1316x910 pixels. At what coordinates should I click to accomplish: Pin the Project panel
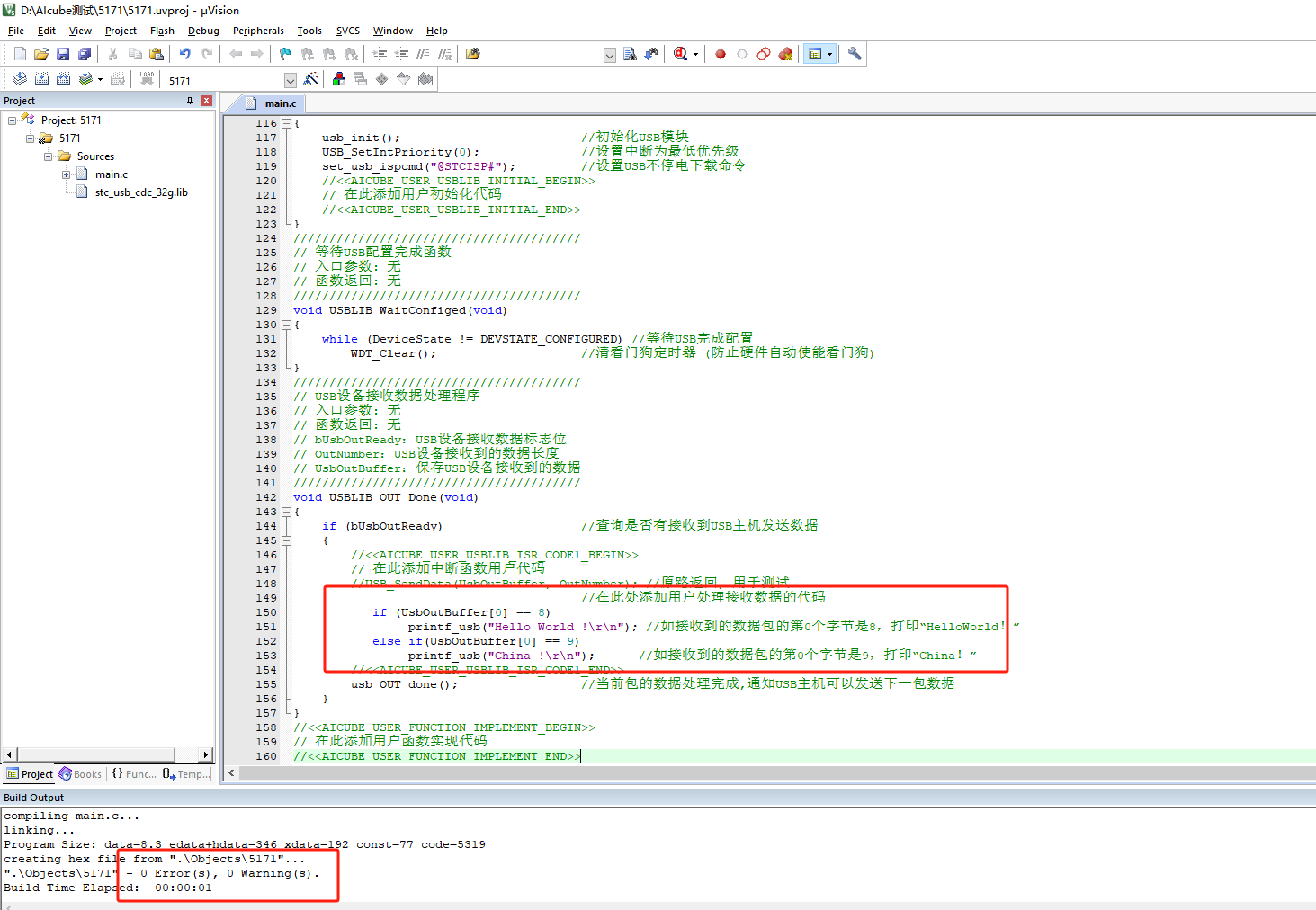(190, 101)
